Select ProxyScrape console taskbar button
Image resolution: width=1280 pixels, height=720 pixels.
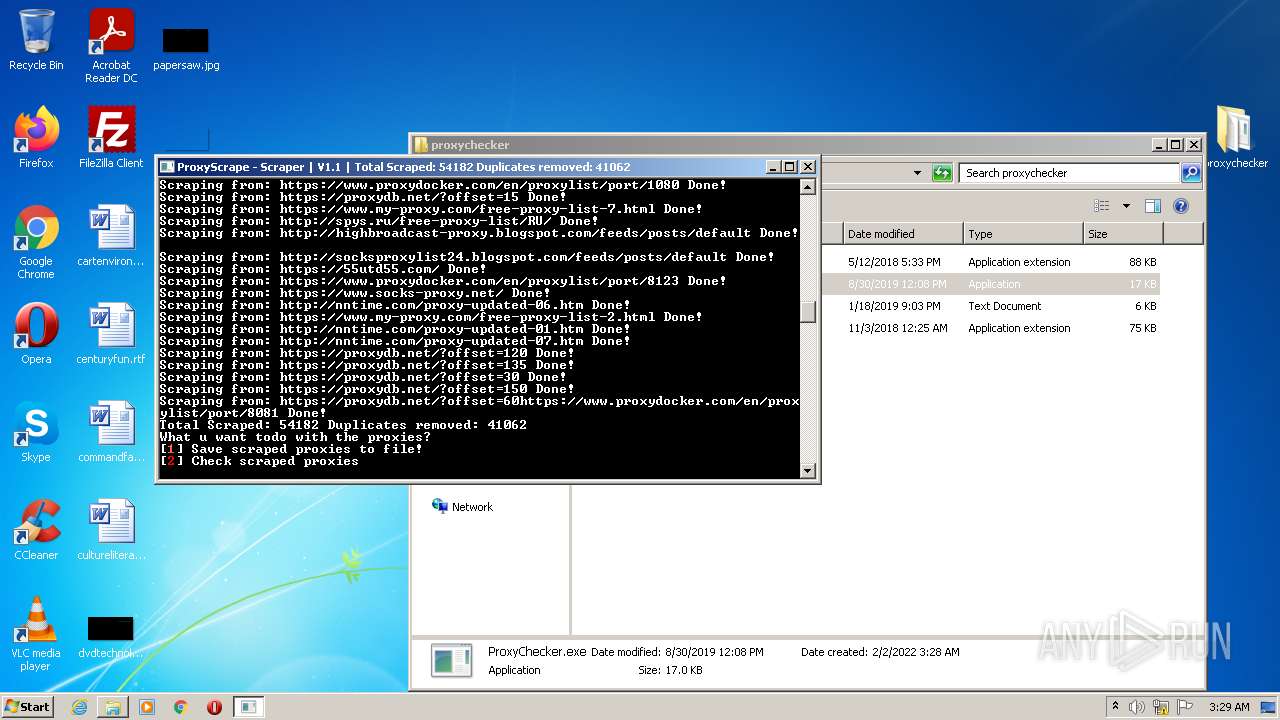pos(248,707)
